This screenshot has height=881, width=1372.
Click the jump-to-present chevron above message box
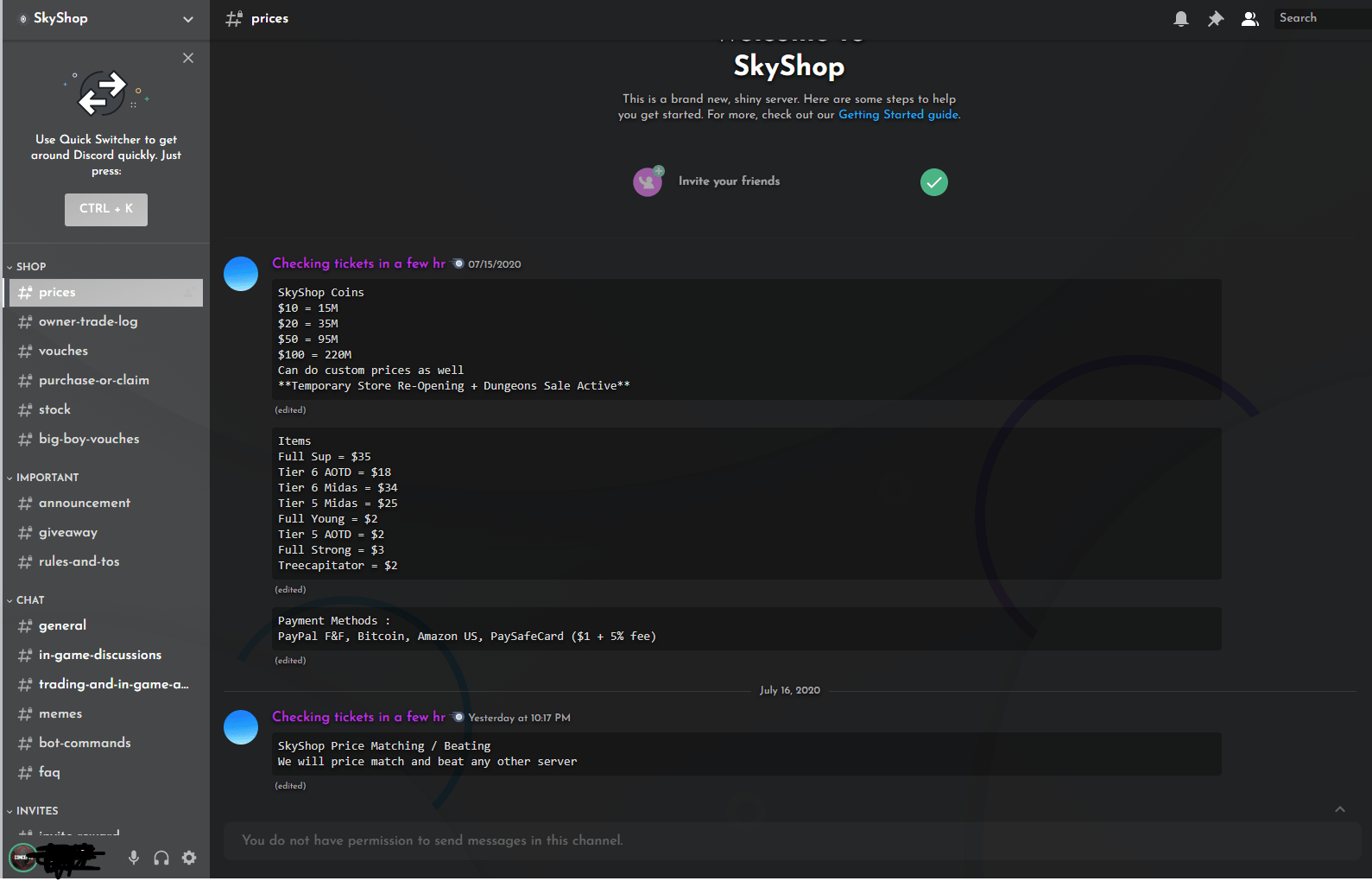1340,809
